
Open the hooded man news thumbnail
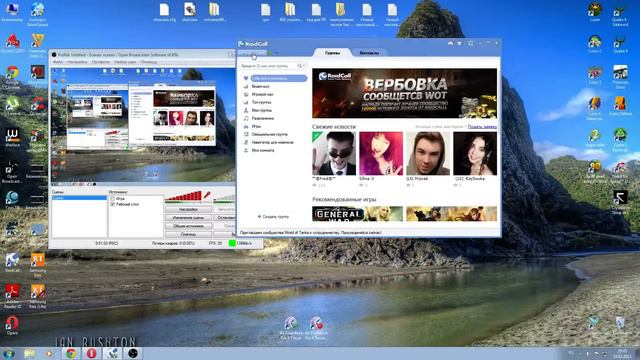pyautogui.click(x=428, y=153)
